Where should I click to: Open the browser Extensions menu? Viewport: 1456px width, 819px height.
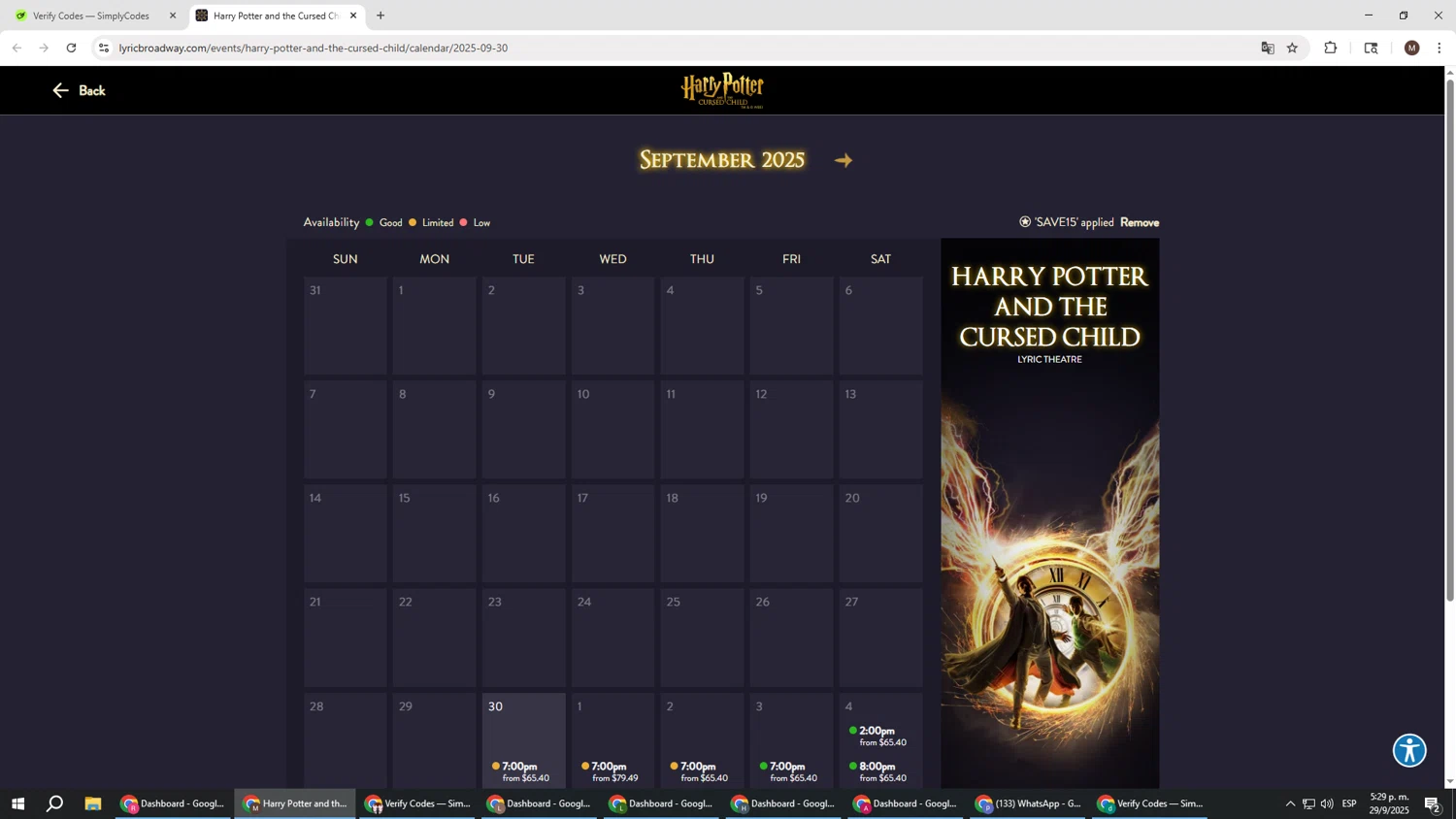point(1331,48)
